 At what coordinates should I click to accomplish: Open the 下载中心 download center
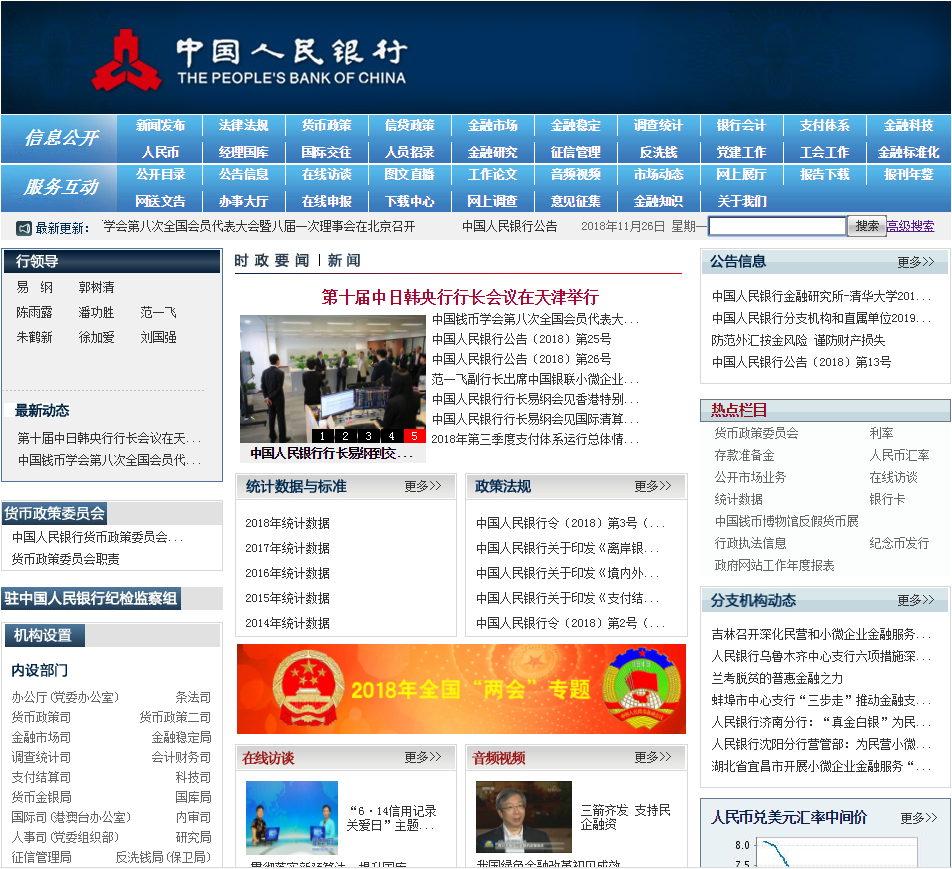[409, 202]
